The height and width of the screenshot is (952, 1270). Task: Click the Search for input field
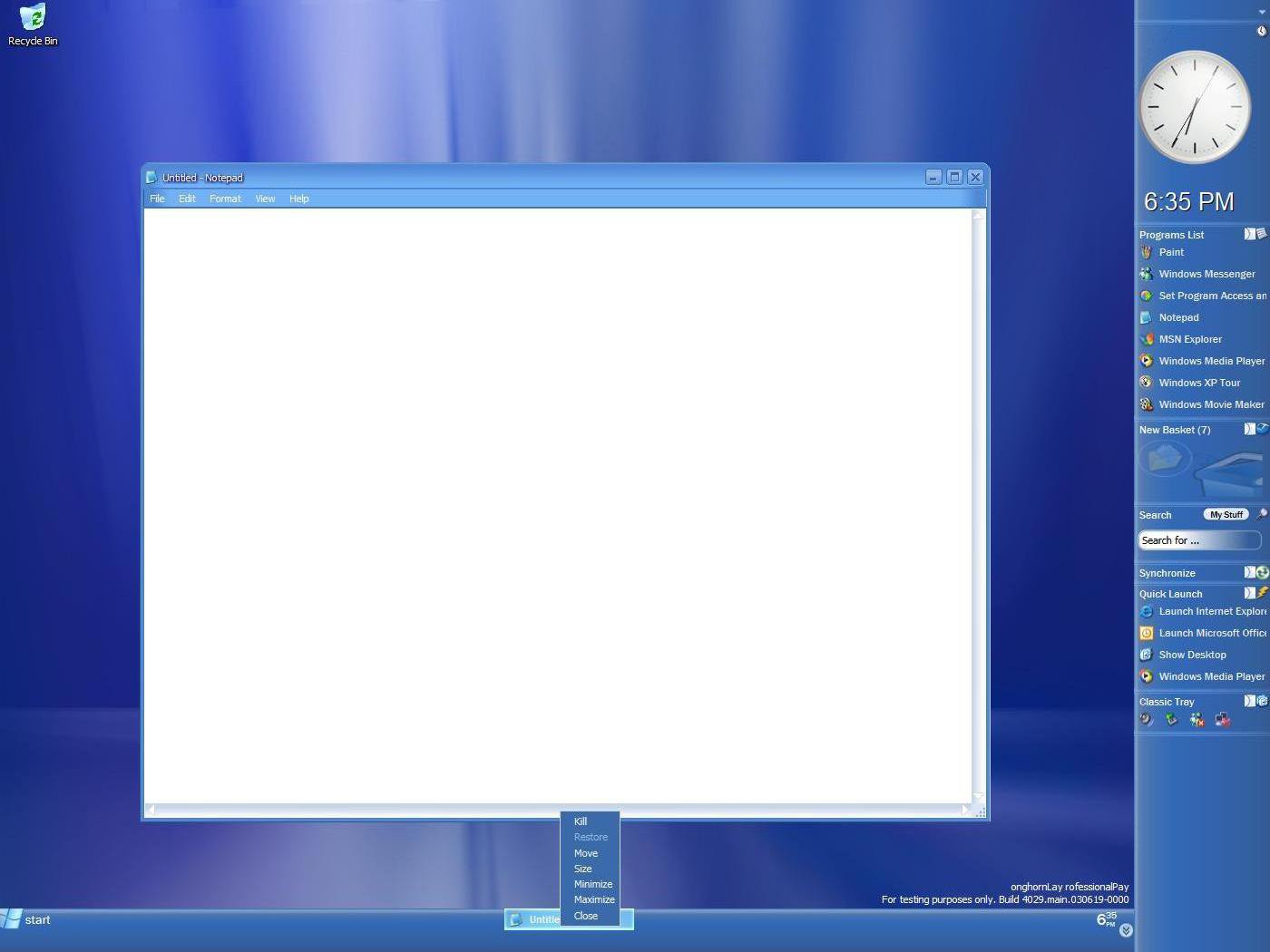coord(1198,540)
